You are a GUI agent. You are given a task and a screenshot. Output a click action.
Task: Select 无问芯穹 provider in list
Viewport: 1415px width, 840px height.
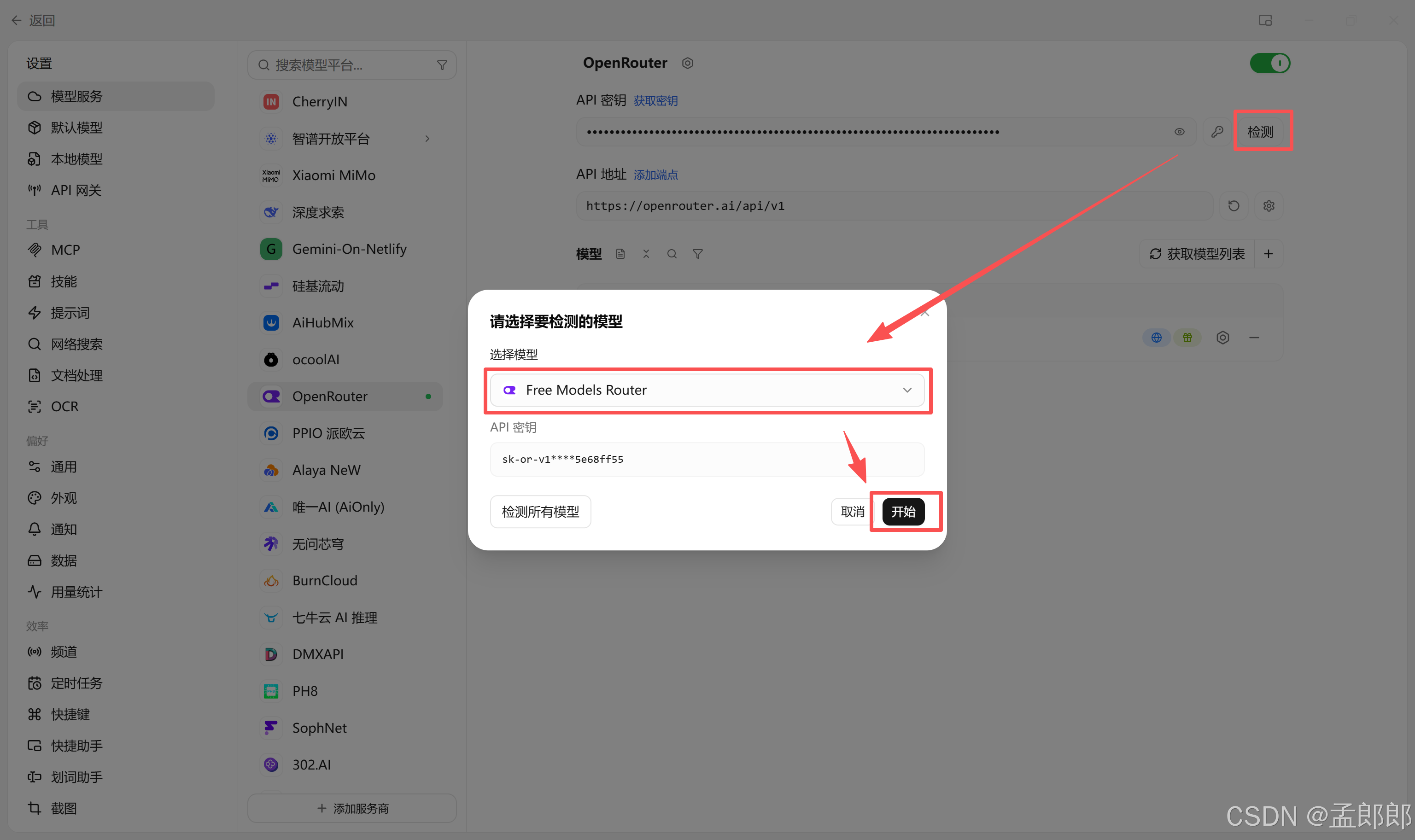coord(345,544)
